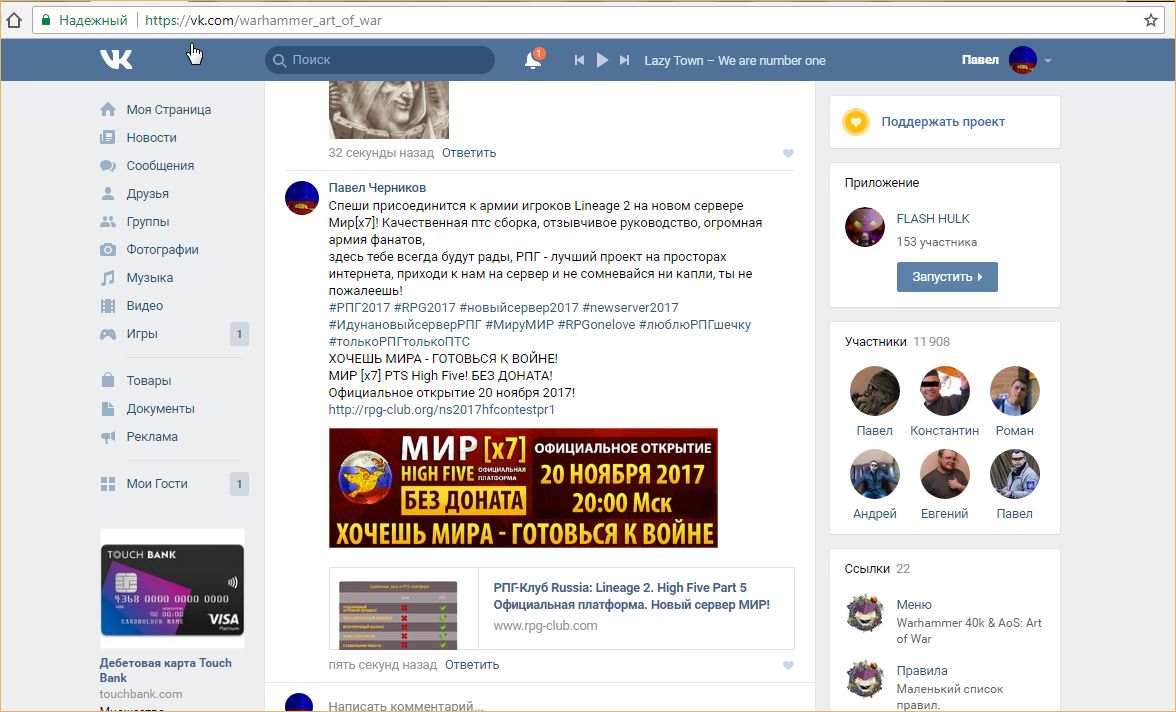This screenshot has height=712, width=1176.
Task: Focus the Поиск search field
Action: point(380,60)
